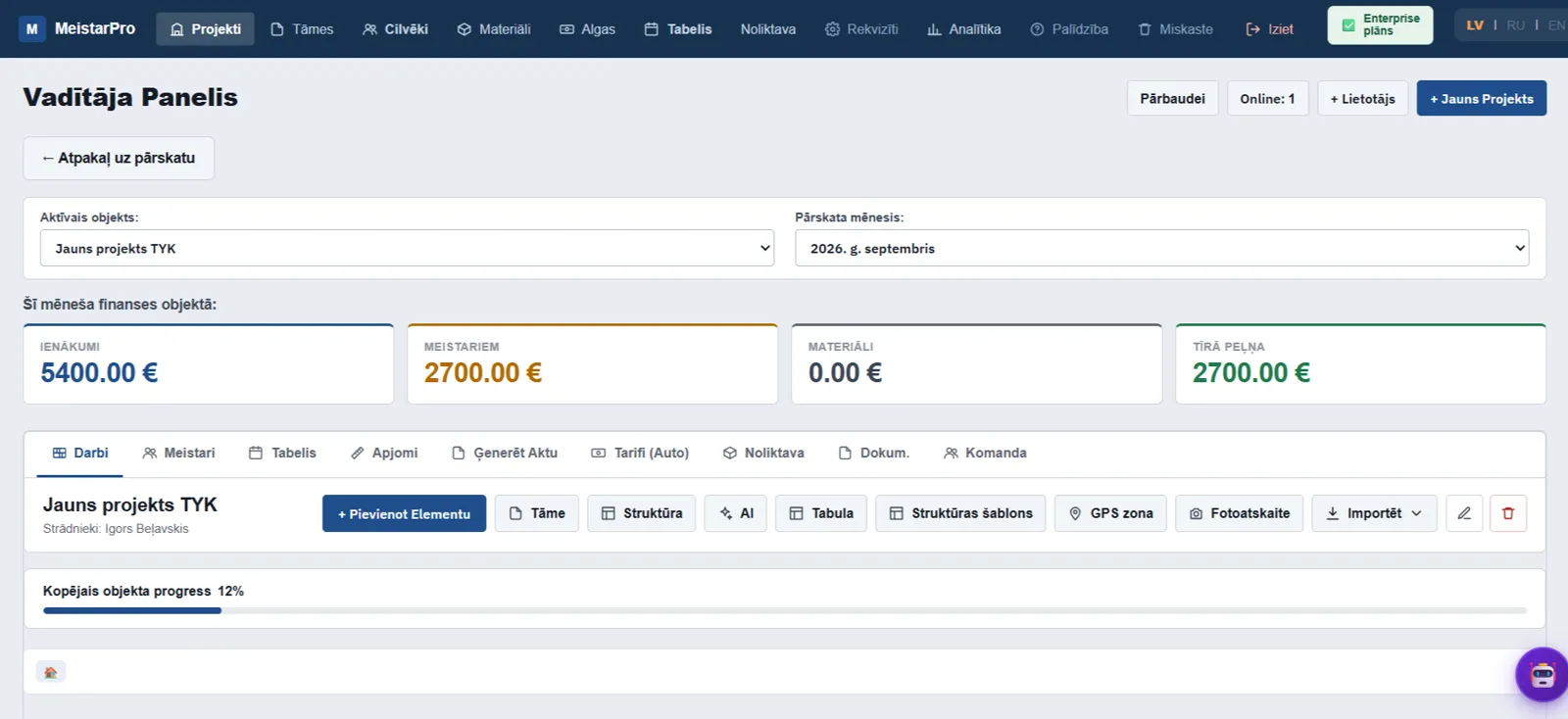Switch to the Komanda tab
Screen dimensions: 1568x719
pyautogui.click(x=985, y=453)
